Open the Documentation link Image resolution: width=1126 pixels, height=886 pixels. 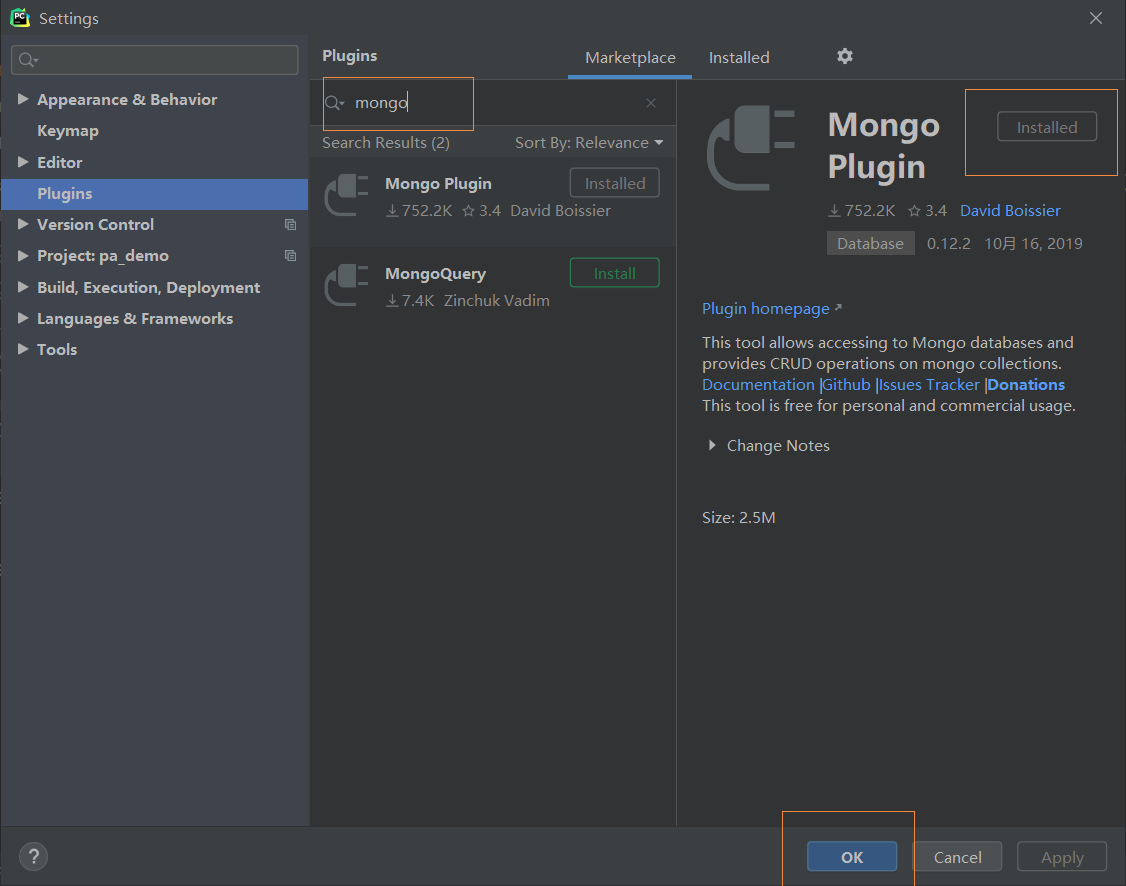click(x=758, y=384)
